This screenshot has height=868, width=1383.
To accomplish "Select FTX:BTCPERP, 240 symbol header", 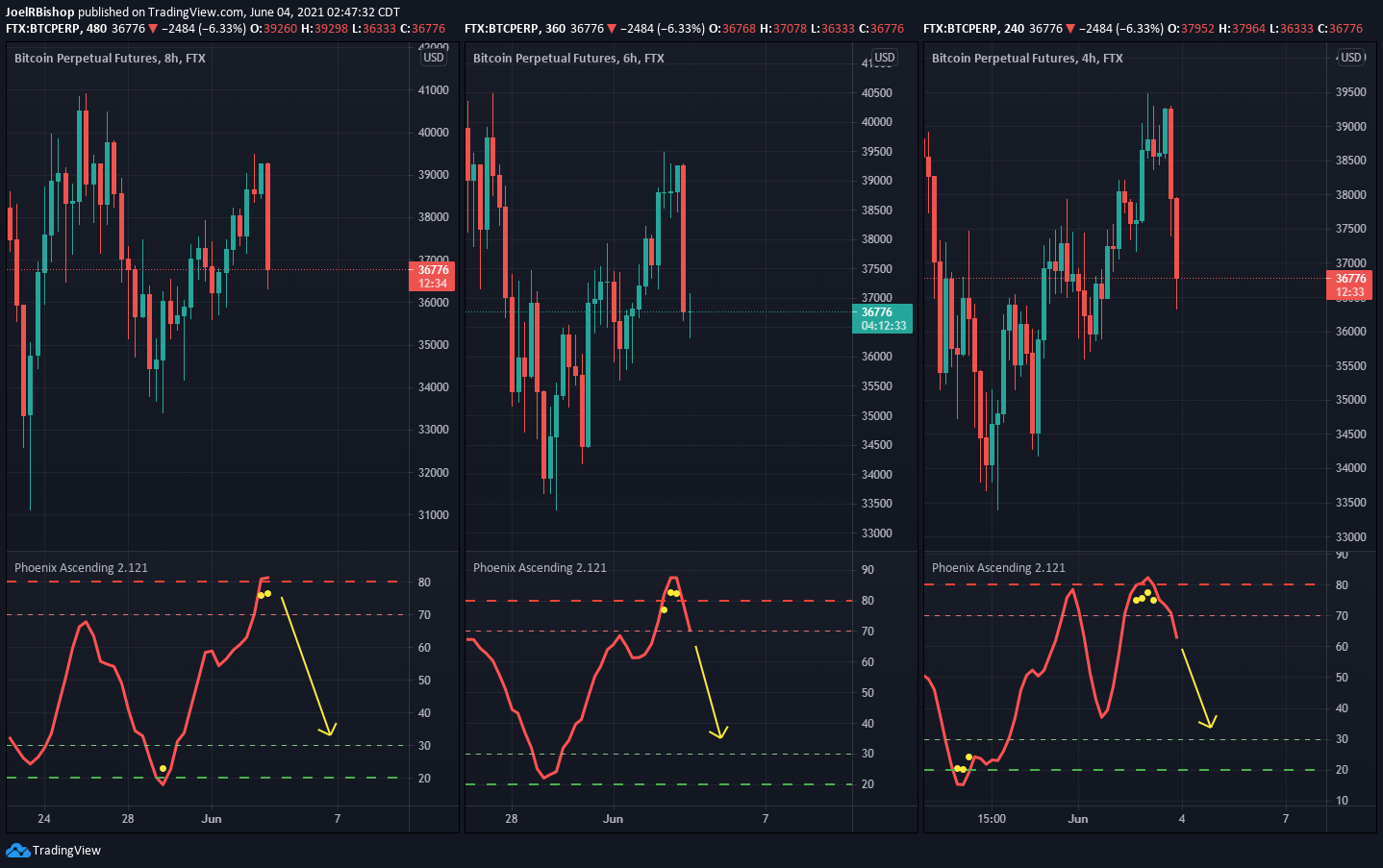I will 974,29.
